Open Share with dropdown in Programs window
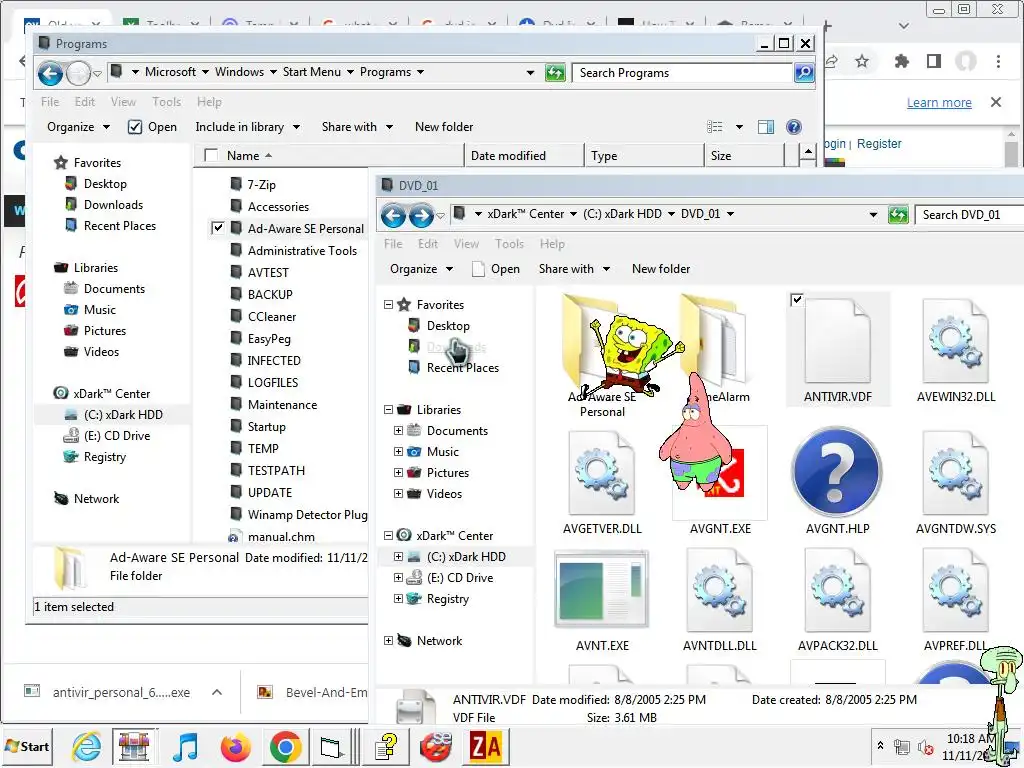Viewport: 1024px width, 768px height. (x=357, y=127)
